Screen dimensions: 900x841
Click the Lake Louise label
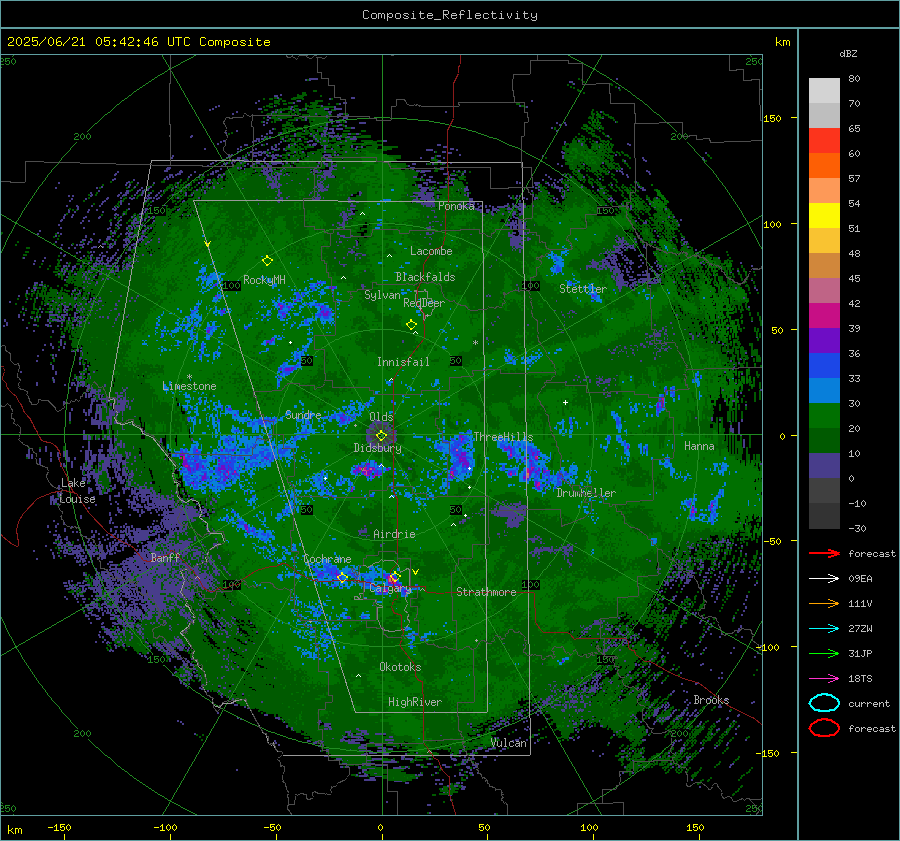point(77,491)
